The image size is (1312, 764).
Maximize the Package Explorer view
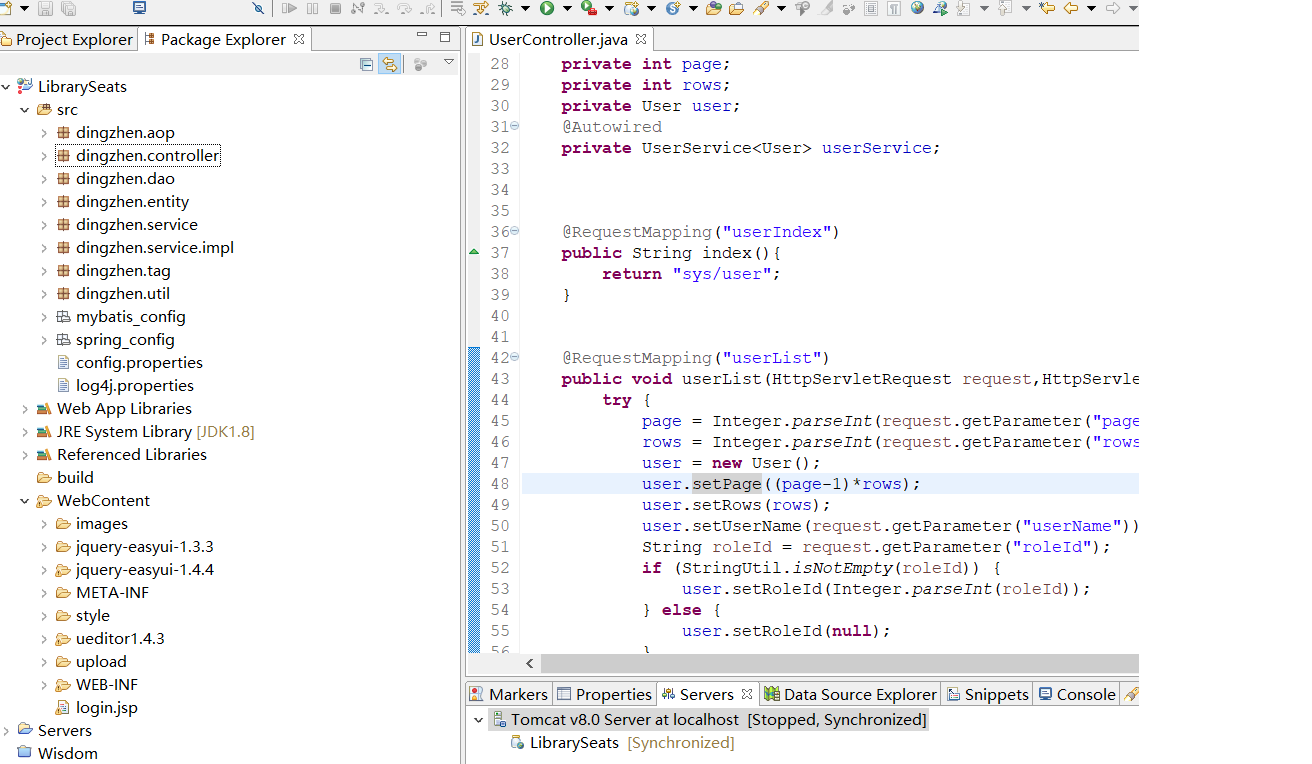[x=445, y=38]
